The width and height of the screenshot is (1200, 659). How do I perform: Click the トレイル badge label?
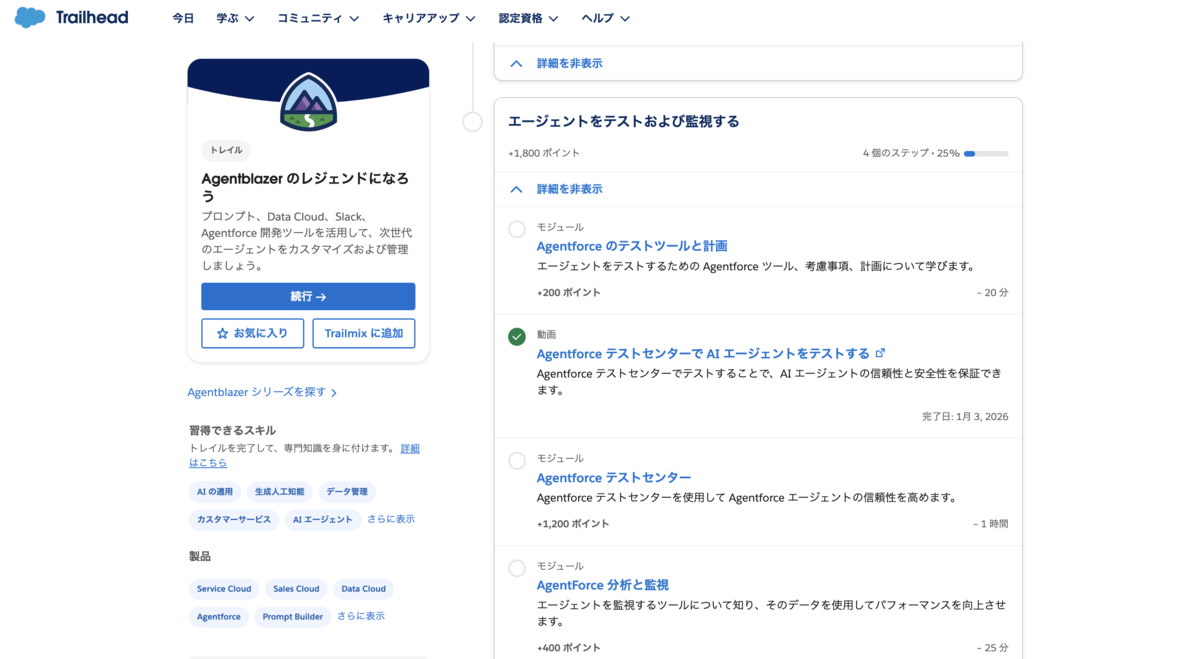[x=226, y=150]
